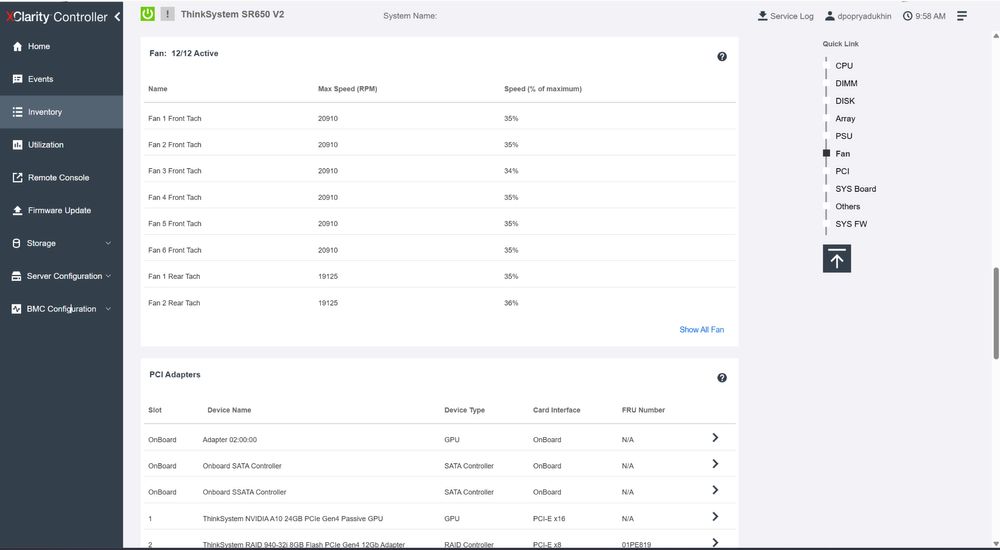Click Speed (% of maximum) column header

point(543,89)
